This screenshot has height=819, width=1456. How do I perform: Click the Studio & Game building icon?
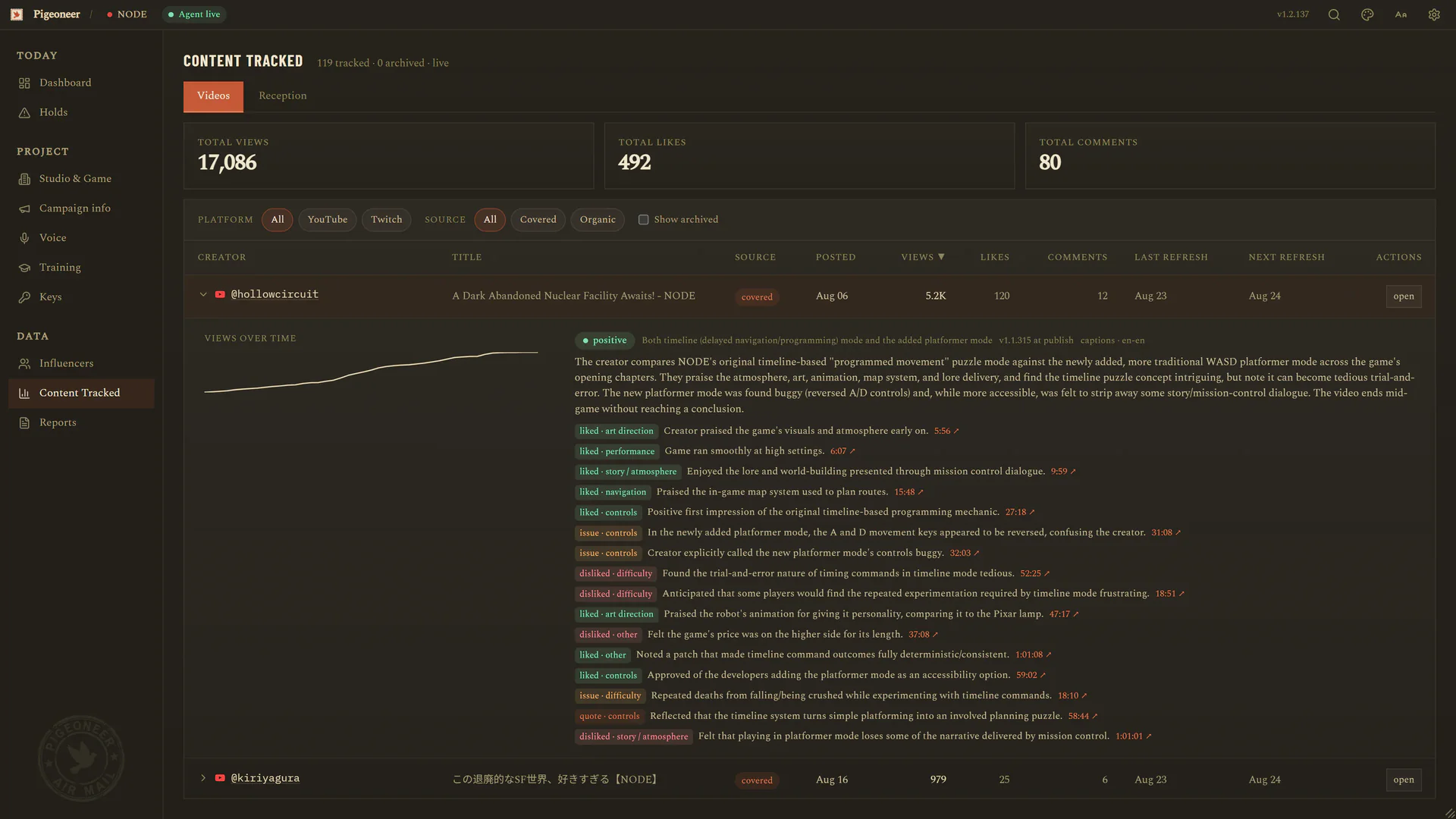(24, 179)
